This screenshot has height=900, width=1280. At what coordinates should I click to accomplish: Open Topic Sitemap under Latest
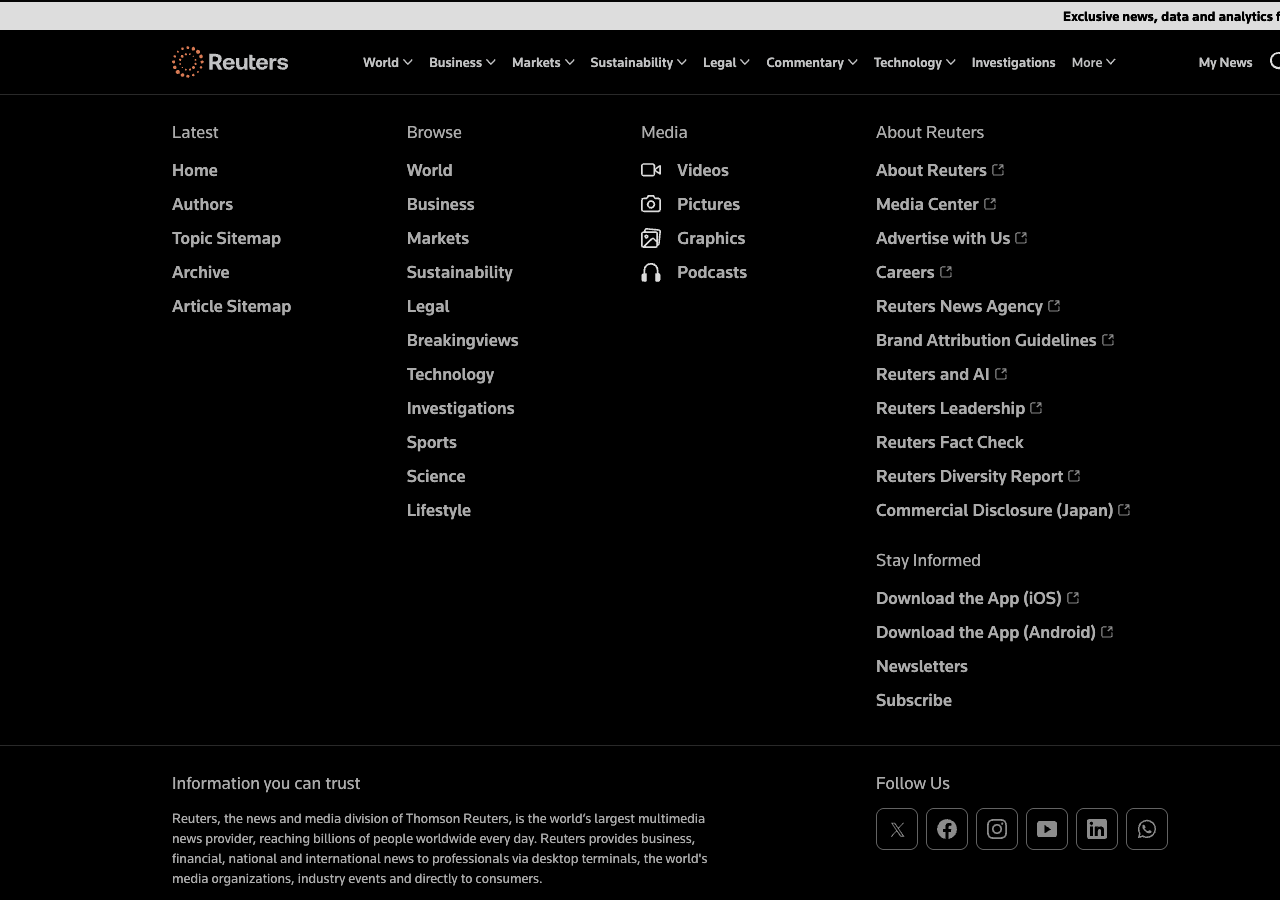point(226,238)
